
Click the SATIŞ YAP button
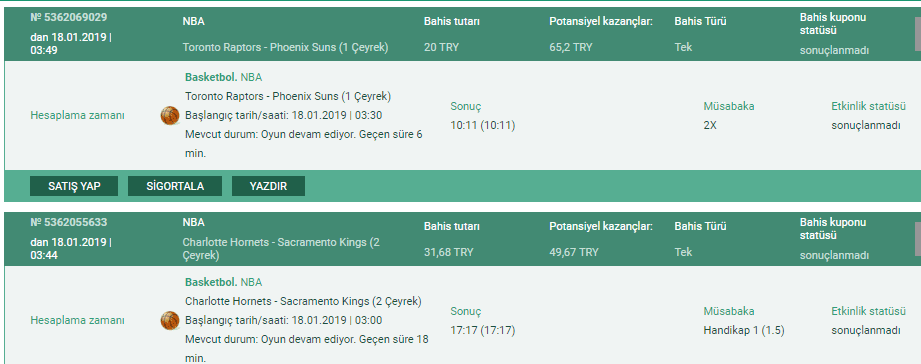[x=74, y=186]
